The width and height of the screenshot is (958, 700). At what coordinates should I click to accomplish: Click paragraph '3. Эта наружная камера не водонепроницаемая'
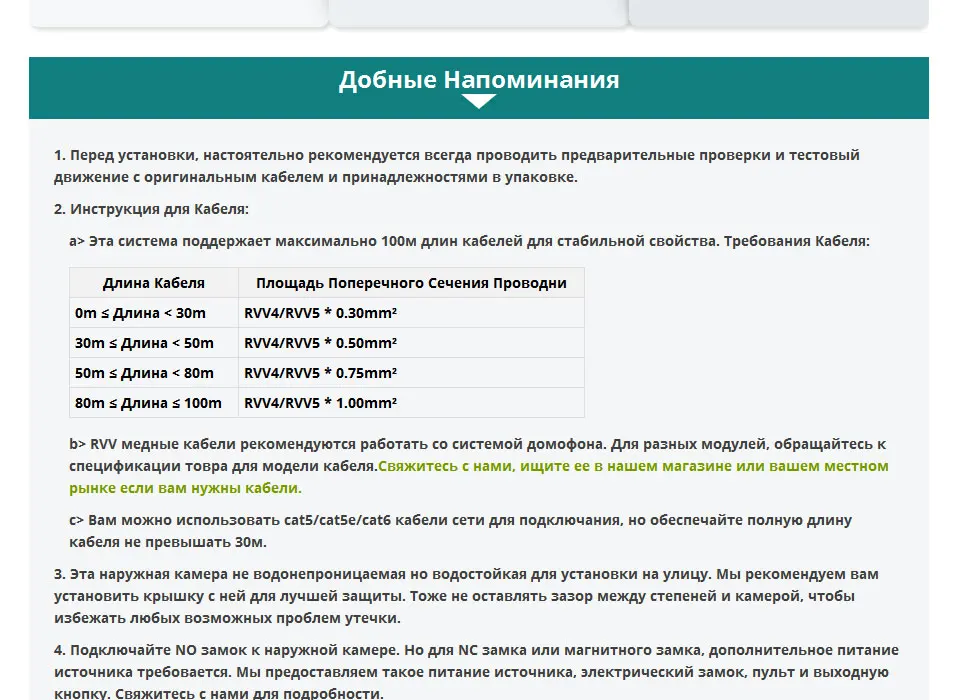coord(466,596)
